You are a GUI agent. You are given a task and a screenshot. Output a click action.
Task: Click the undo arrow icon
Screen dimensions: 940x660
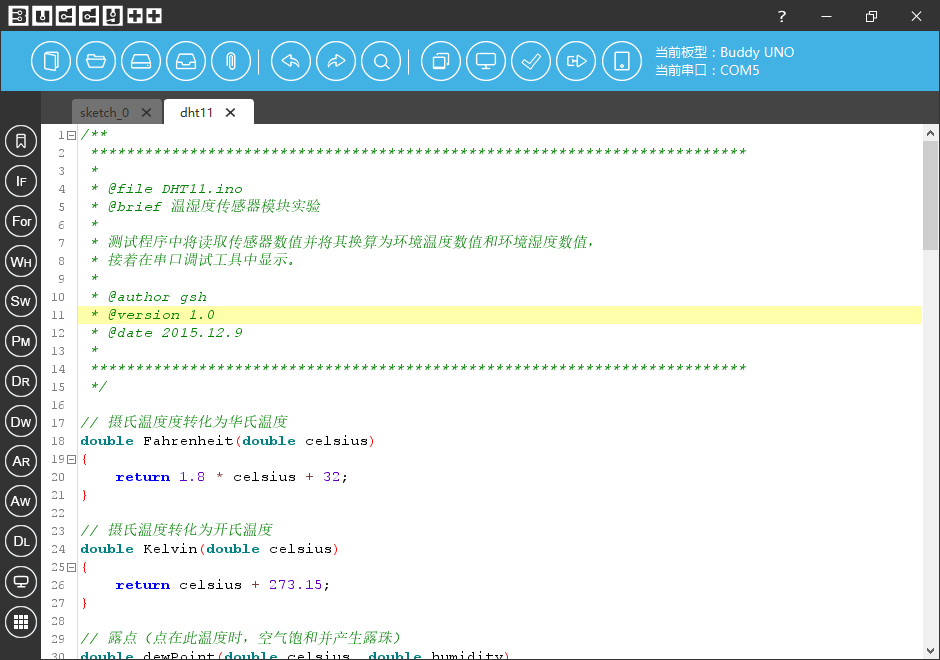click(291, 61)
